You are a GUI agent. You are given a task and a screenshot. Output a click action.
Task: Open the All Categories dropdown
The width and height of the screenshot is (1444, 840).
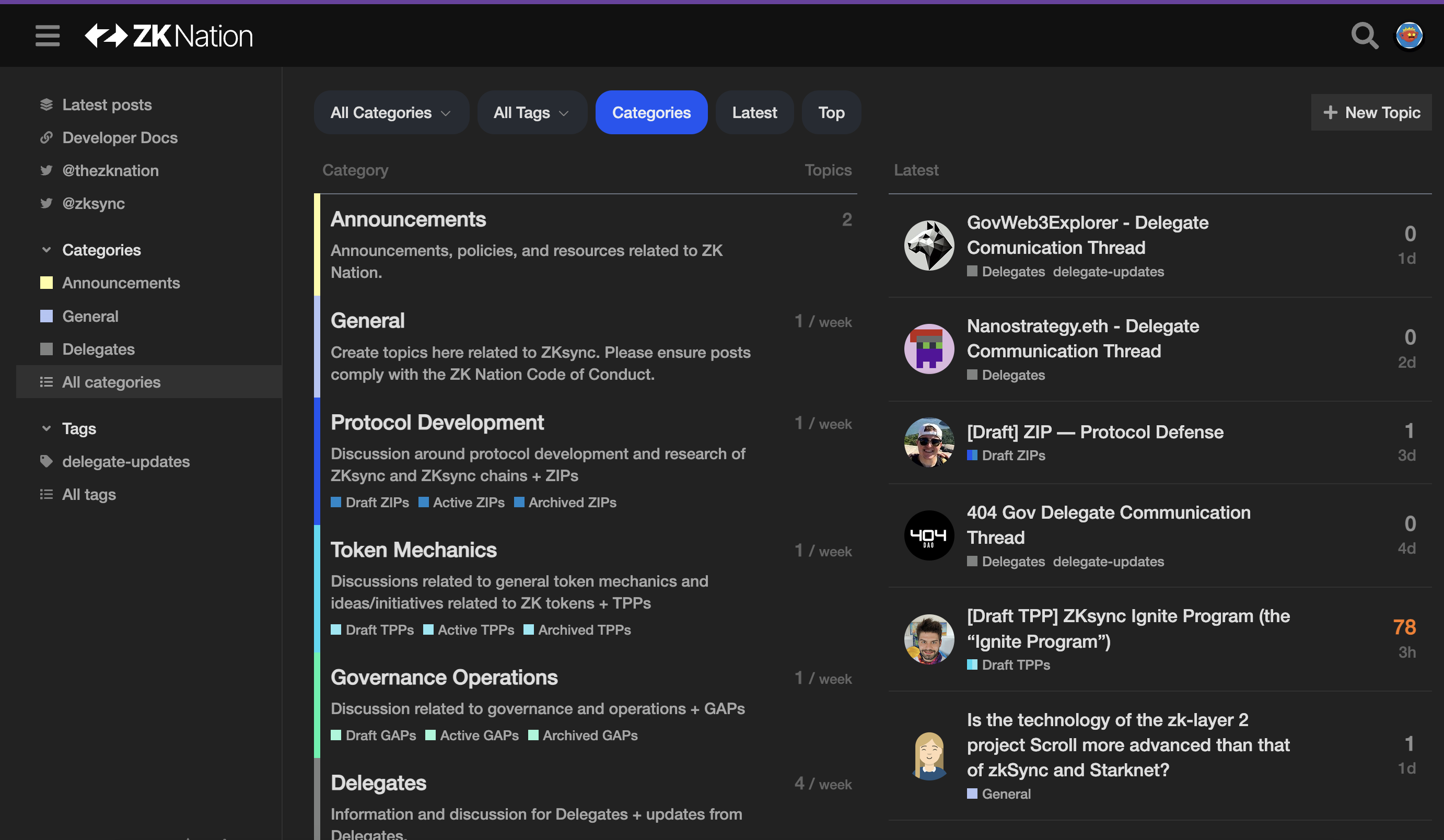pyautogui.click(x=391, y=112)
